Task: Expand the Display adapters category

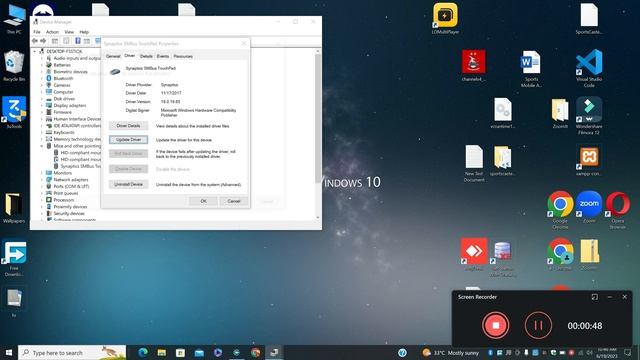Action: coord(42,105)
